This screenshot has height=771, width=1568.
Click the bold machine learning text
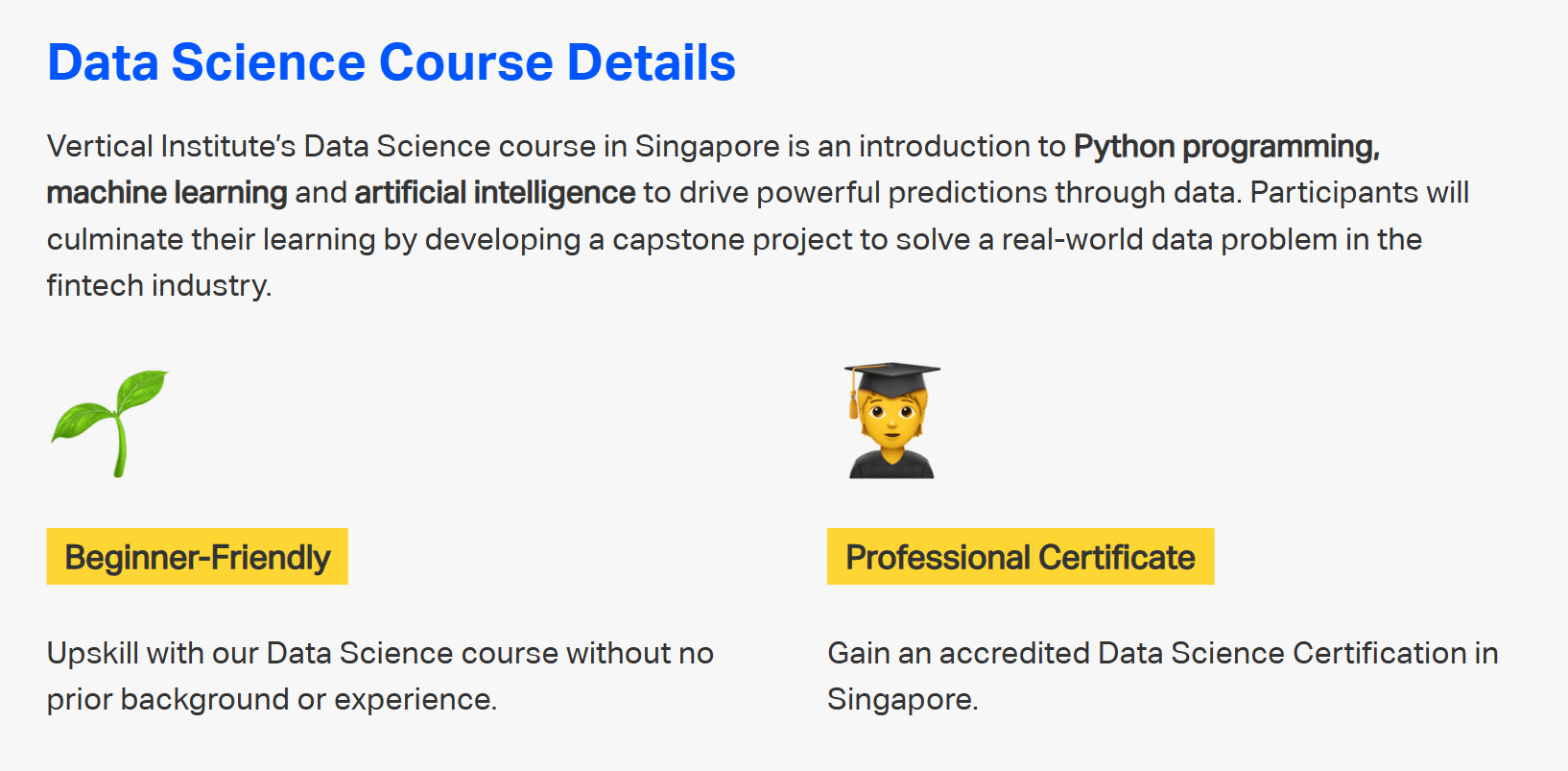coord(167,193)
